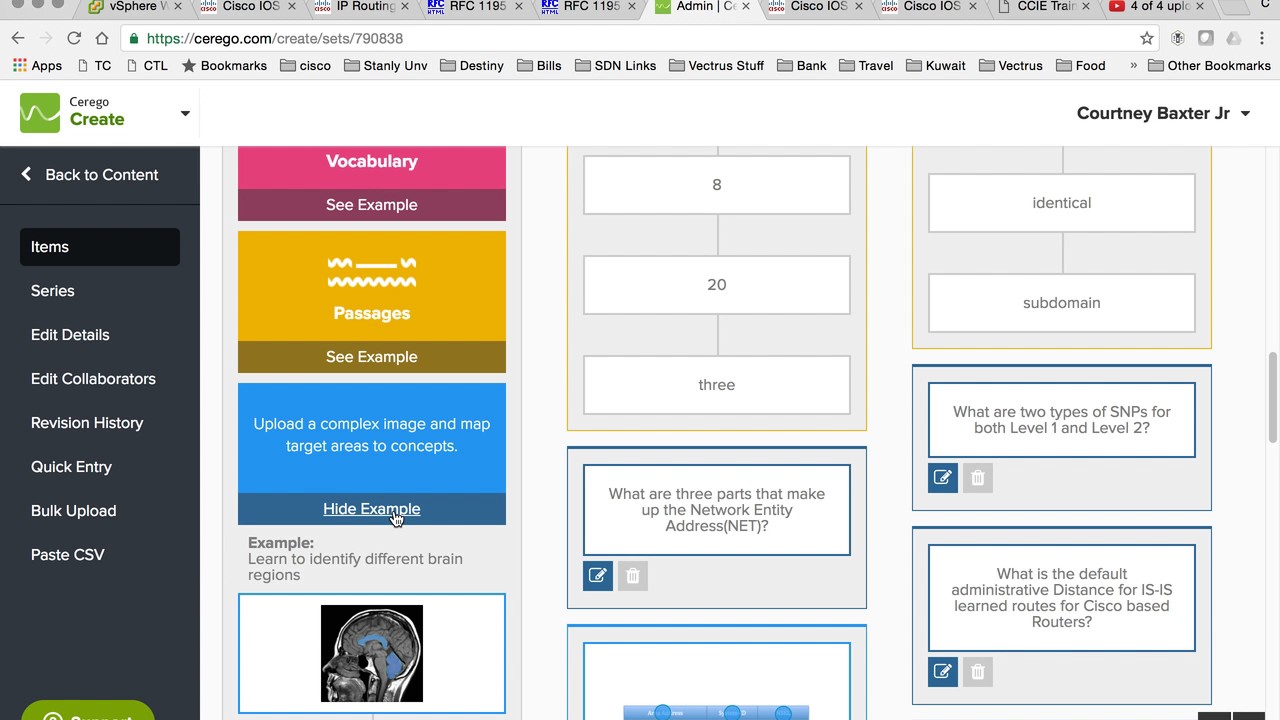Edit the two types of SNPs question

[943, 478]
